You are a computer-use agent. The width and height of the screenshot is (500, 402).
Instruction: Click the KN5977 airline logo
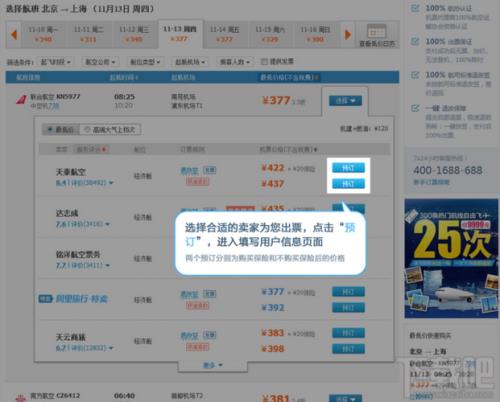pos(21,99)
